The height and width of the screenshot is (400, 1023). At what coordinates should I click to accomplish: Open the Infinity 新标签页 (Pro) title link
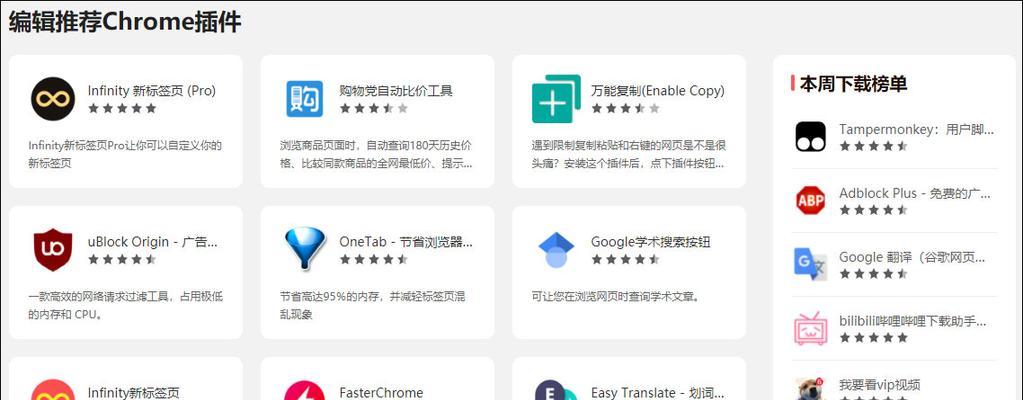pos(151,91)
